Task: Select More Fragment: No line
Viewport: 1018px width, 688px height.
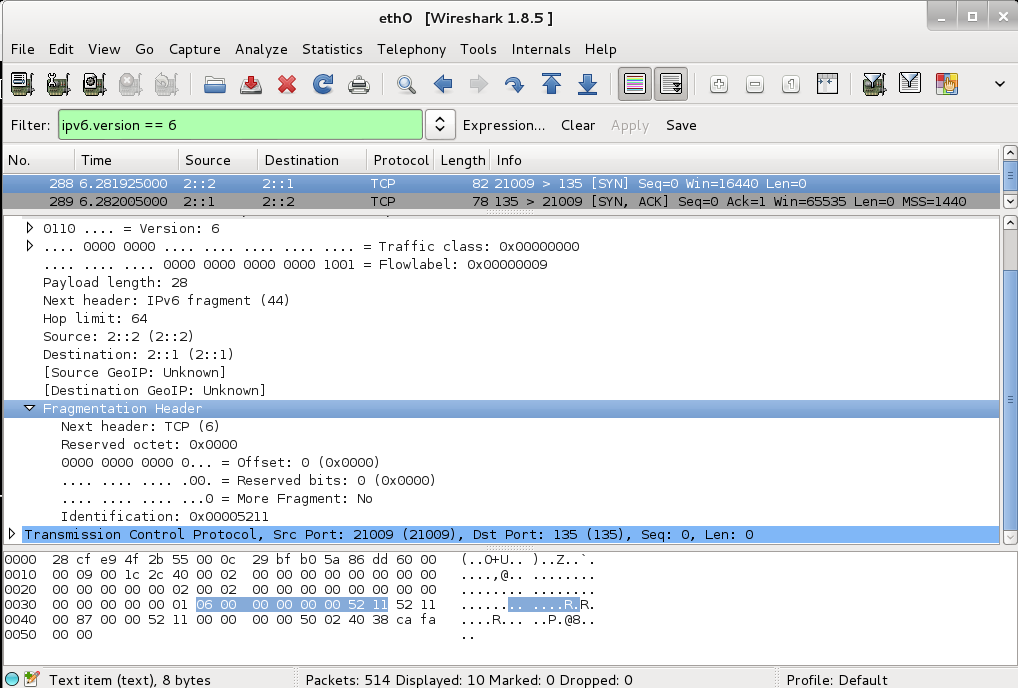Action: (217, 498)
